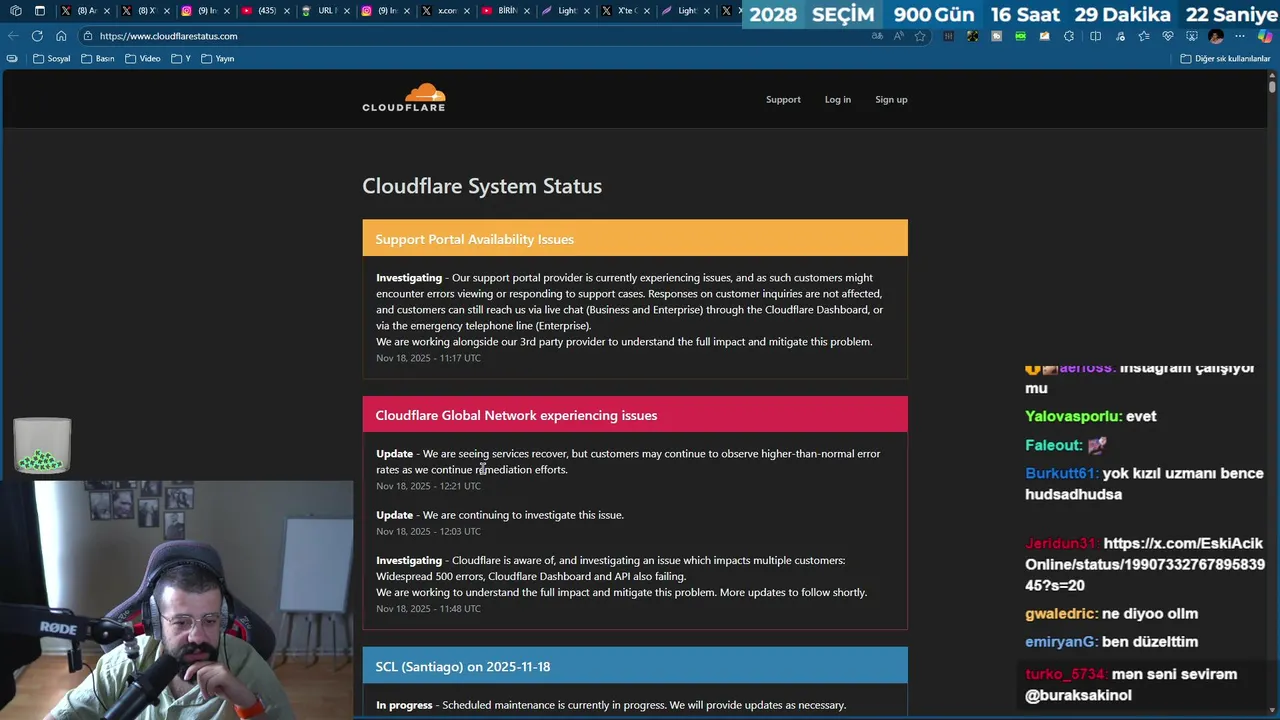Screen dimensions: 1280x720
Task: Click the green KK extension icon
Action: point(1020,36)
